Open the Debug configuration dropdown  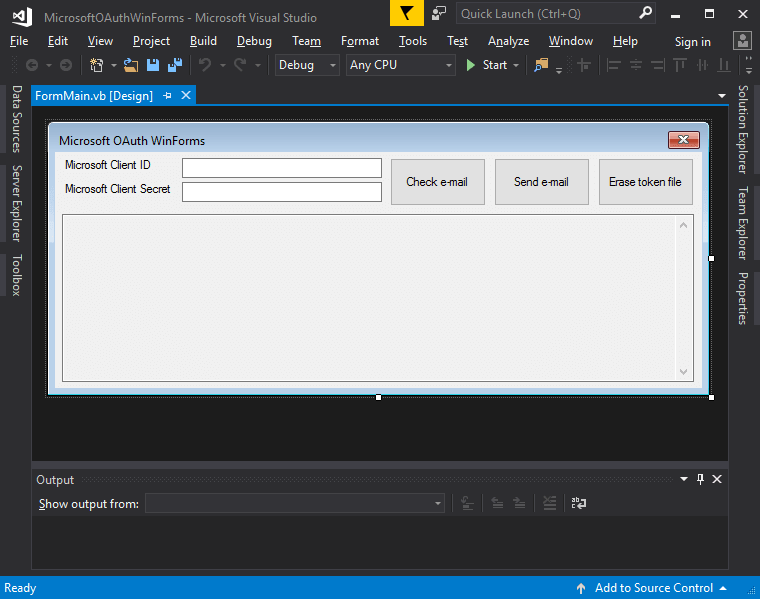click(x=307, y=65)
